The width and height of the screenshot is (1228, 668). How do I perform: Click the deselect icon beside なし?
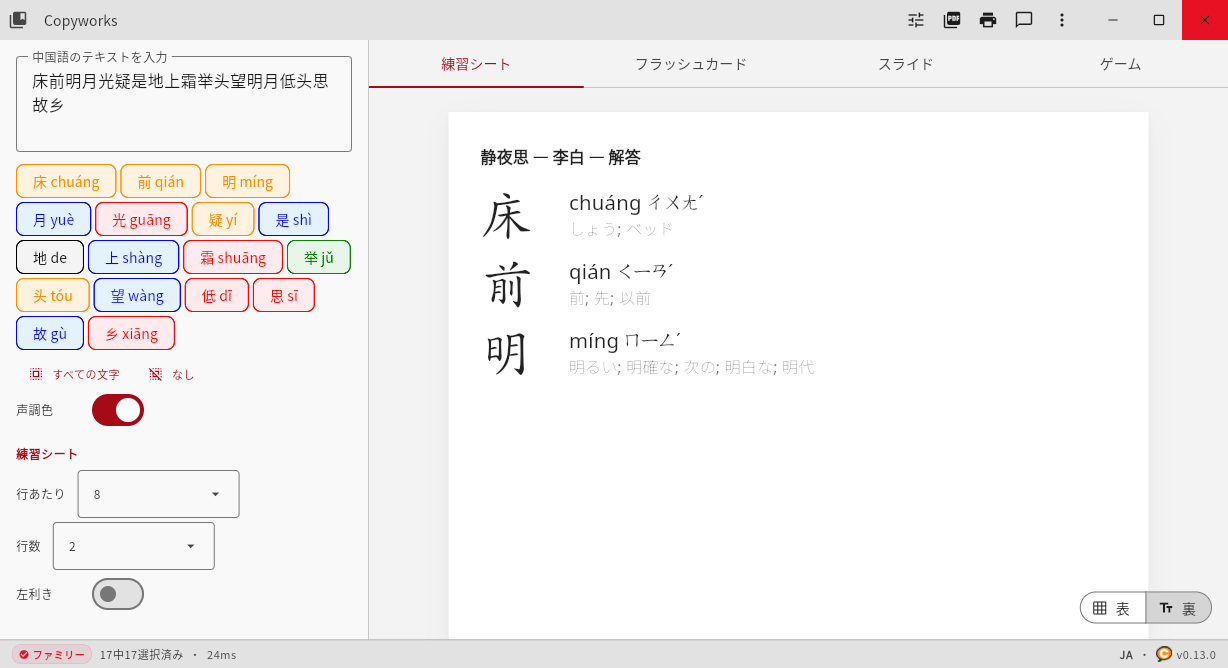(155, 374)
